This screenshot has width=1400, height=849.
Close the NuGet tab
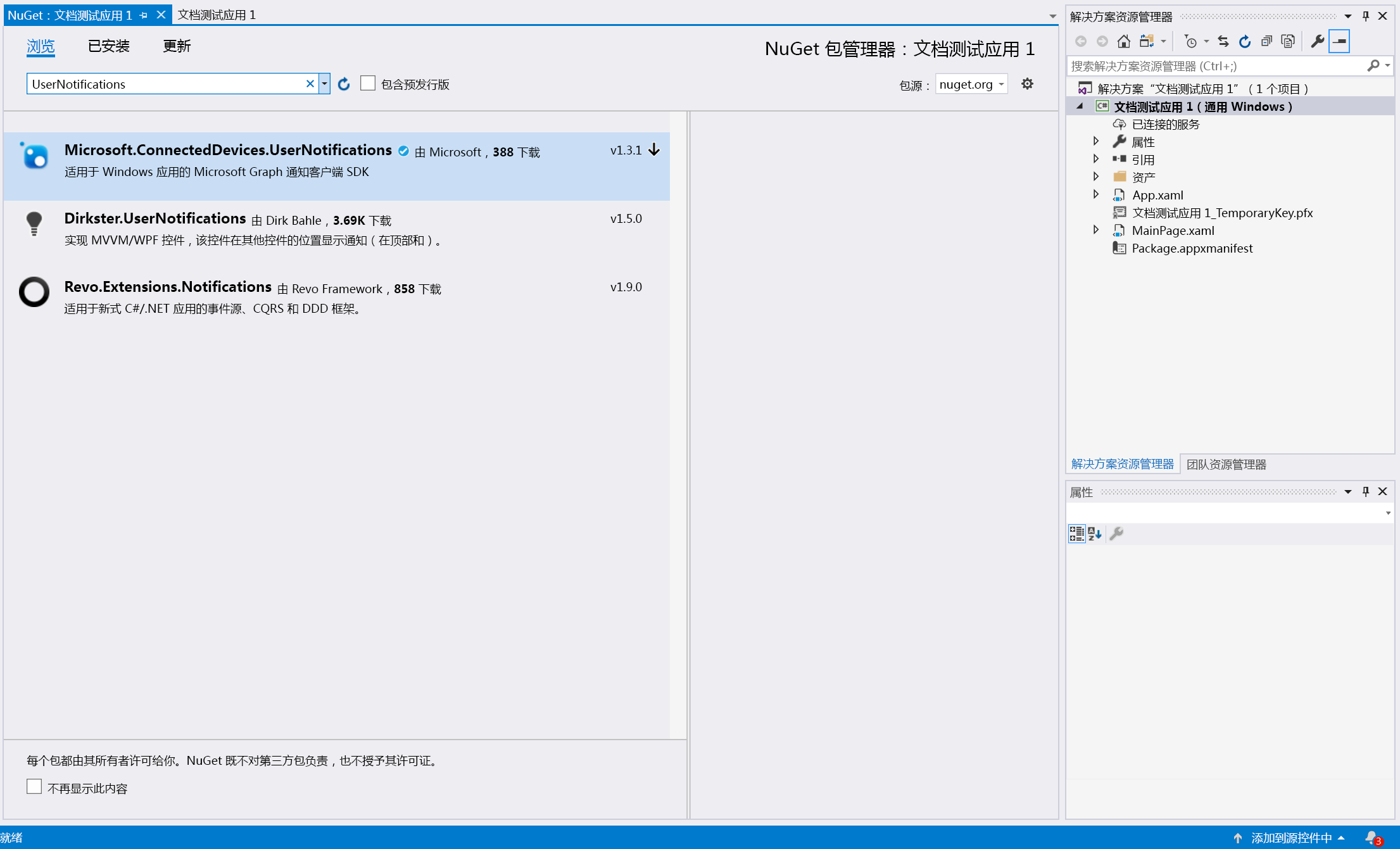coord(161,15)
